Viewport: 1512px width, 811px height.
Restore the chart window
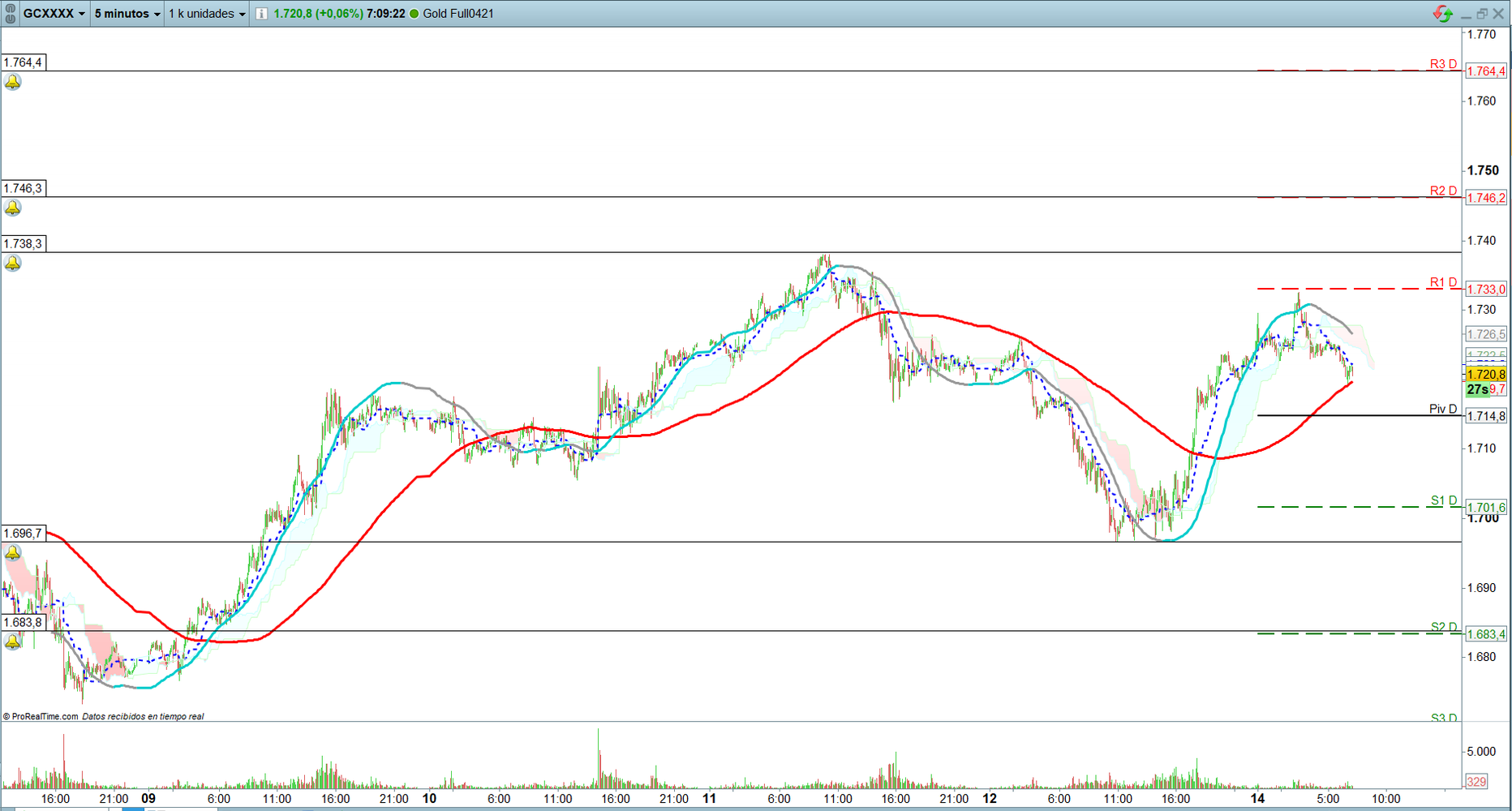click(1482, 14)
